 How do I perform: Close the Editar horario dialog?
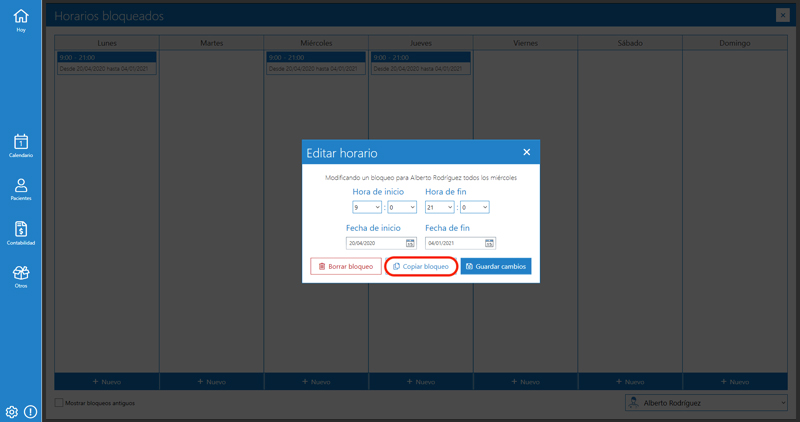[527, 152]
